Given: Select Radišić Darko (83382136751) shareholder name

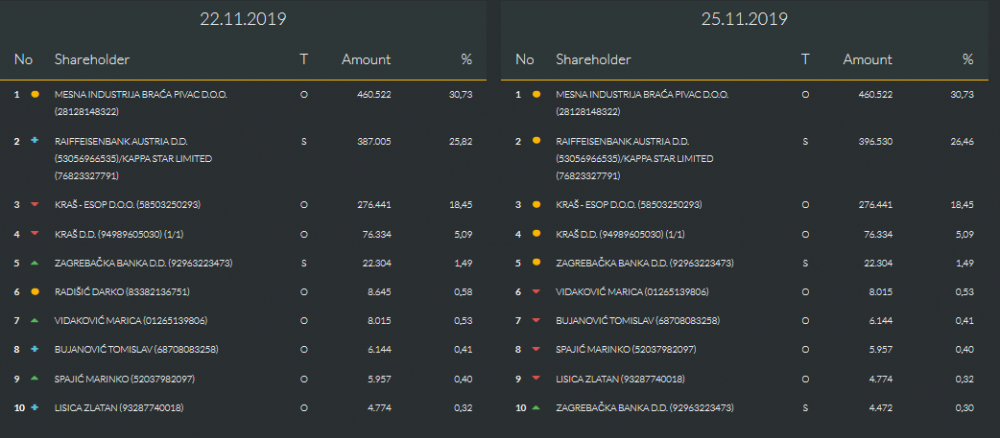Looking at the screenshot, I should pyautogui.click(x=122, y=292).
